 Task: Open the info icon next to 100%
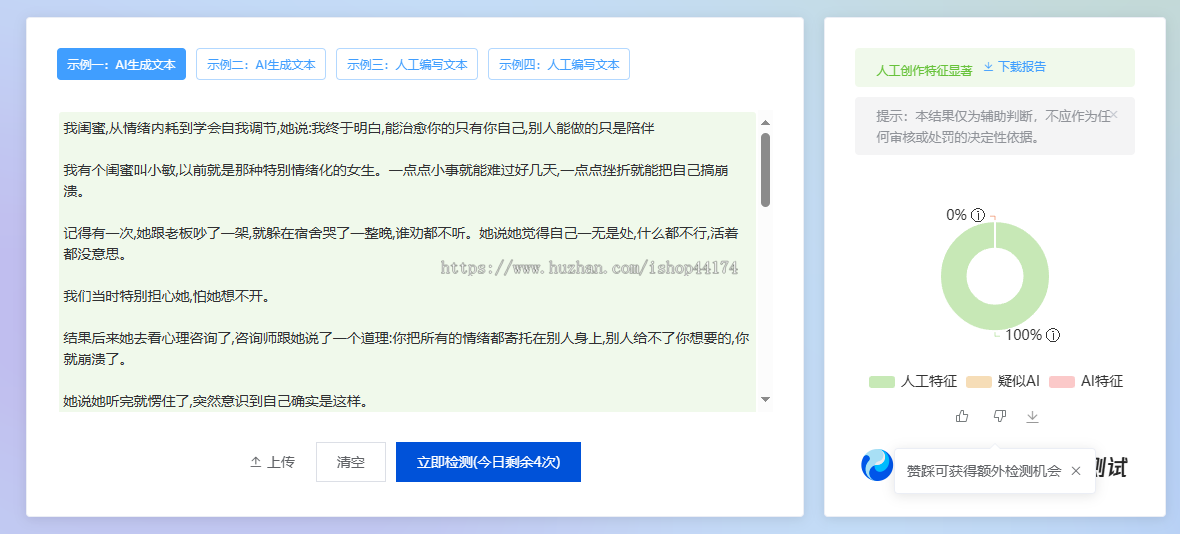(x=1054, y=335)
